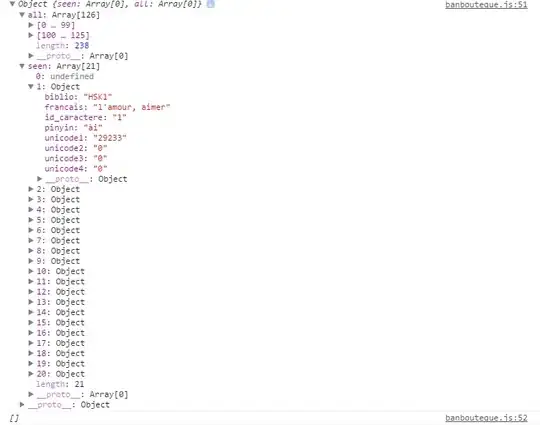The image size is (540, 425).
Task: Select the length: 238 line
Action: (x=62, y=45)
